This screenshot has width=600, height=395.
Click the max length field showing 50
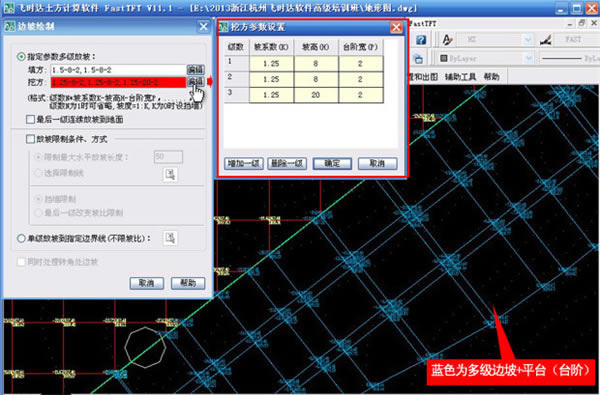[168, 157]
